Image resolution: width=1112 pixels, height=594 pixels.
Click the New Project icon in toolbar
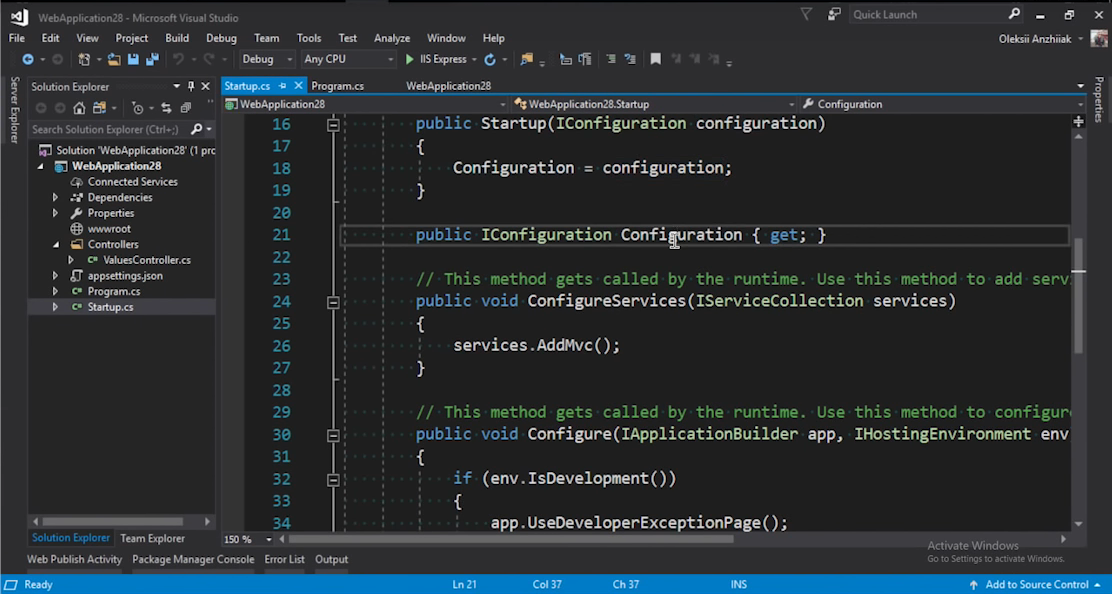(84, 60)
